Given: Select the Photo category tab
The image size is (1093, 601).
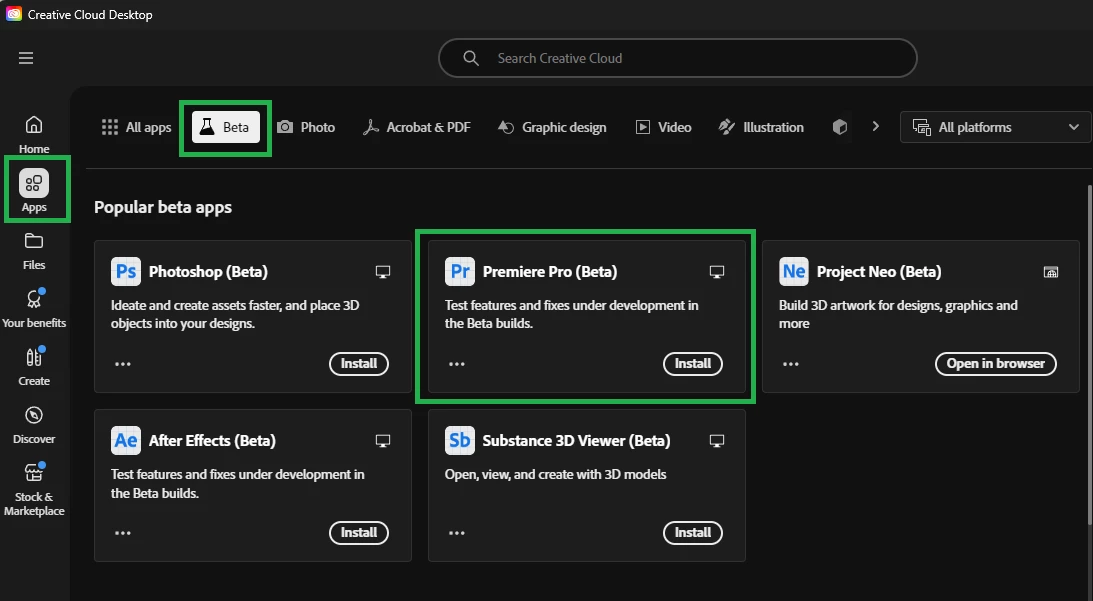Looking at the screenshot, I should pos(306,127).
